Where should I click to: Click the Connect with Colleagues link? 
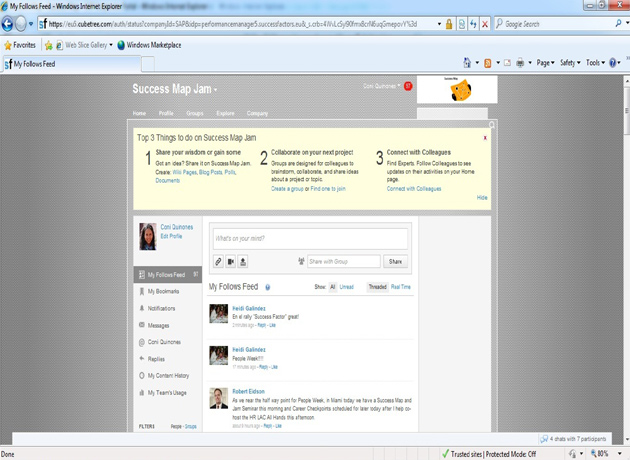coord(414,188)
